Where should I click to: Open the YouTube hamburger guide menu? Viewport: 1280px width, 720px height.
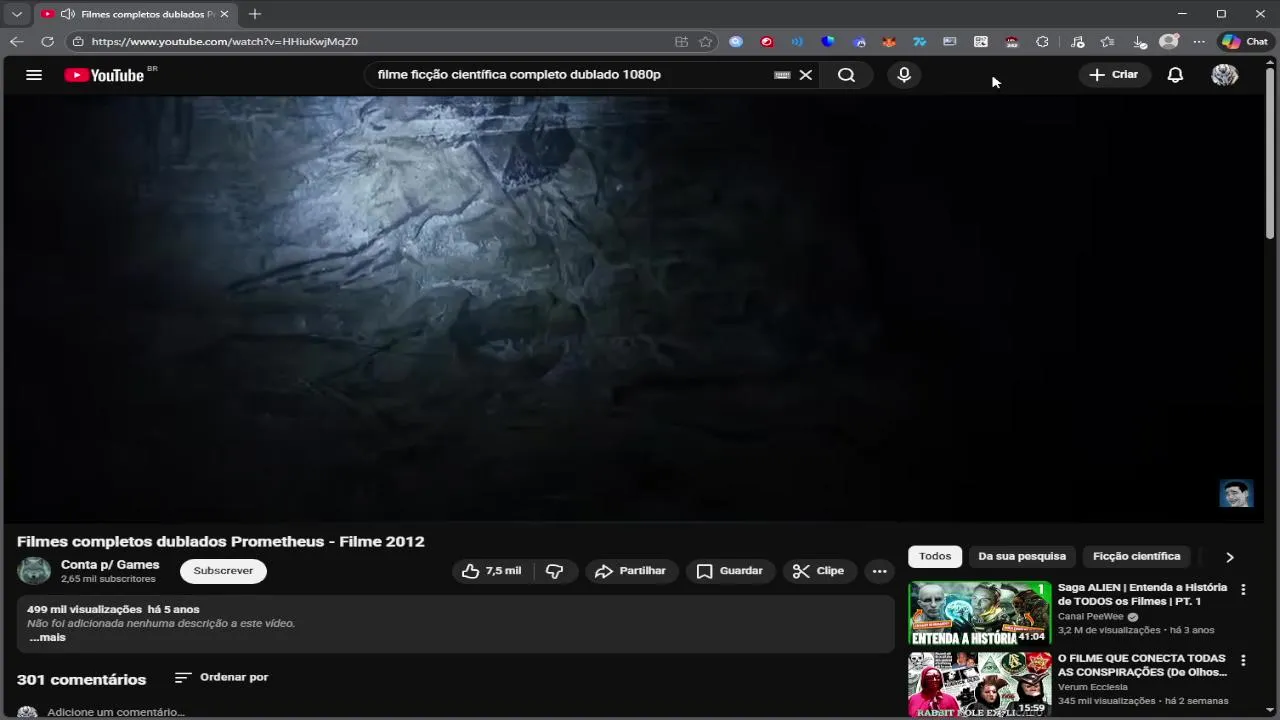tap(34, 75)
